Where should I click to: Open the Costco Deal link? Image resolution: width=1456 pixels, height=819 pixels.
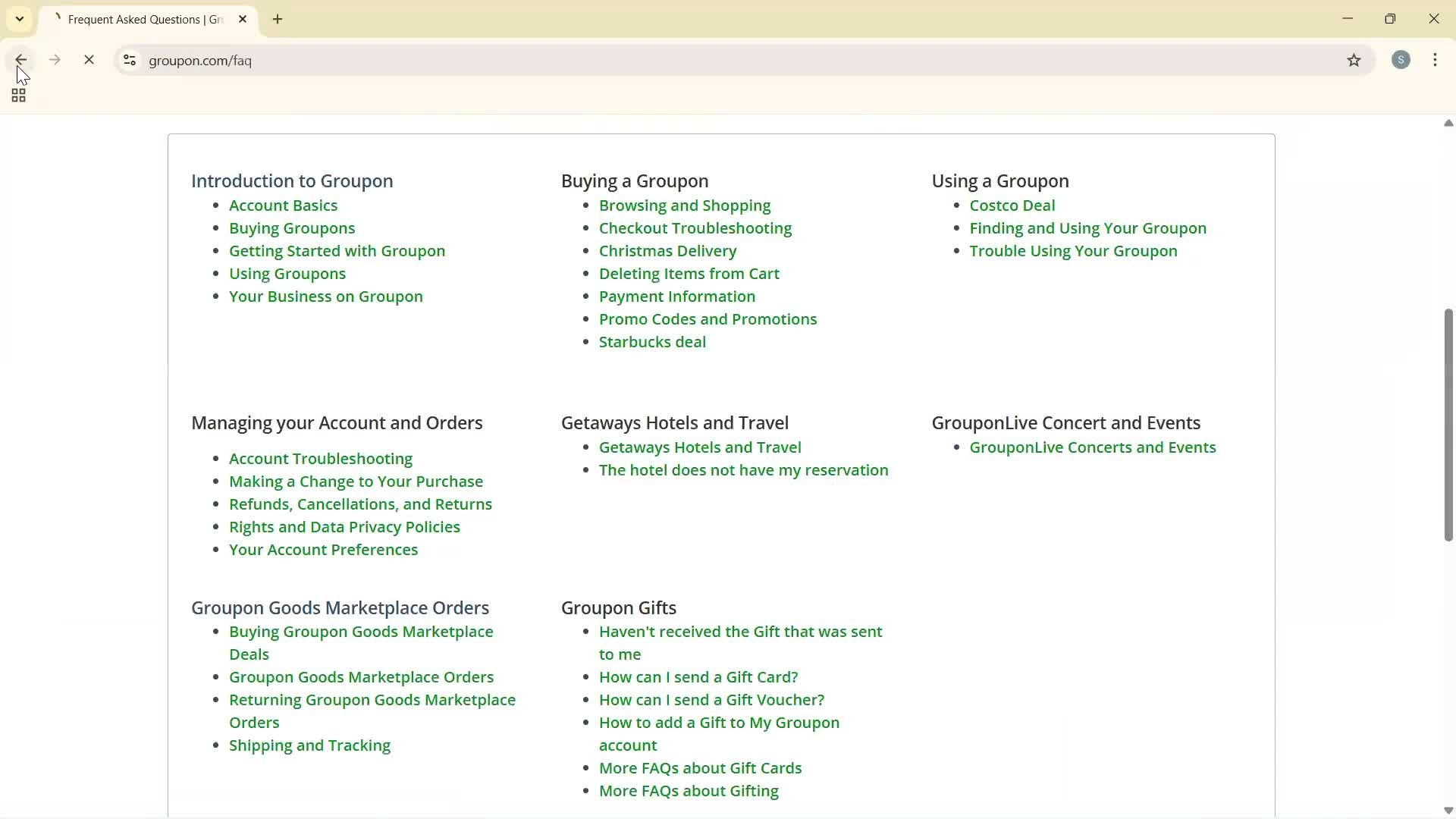click(x=1012, y=205)
